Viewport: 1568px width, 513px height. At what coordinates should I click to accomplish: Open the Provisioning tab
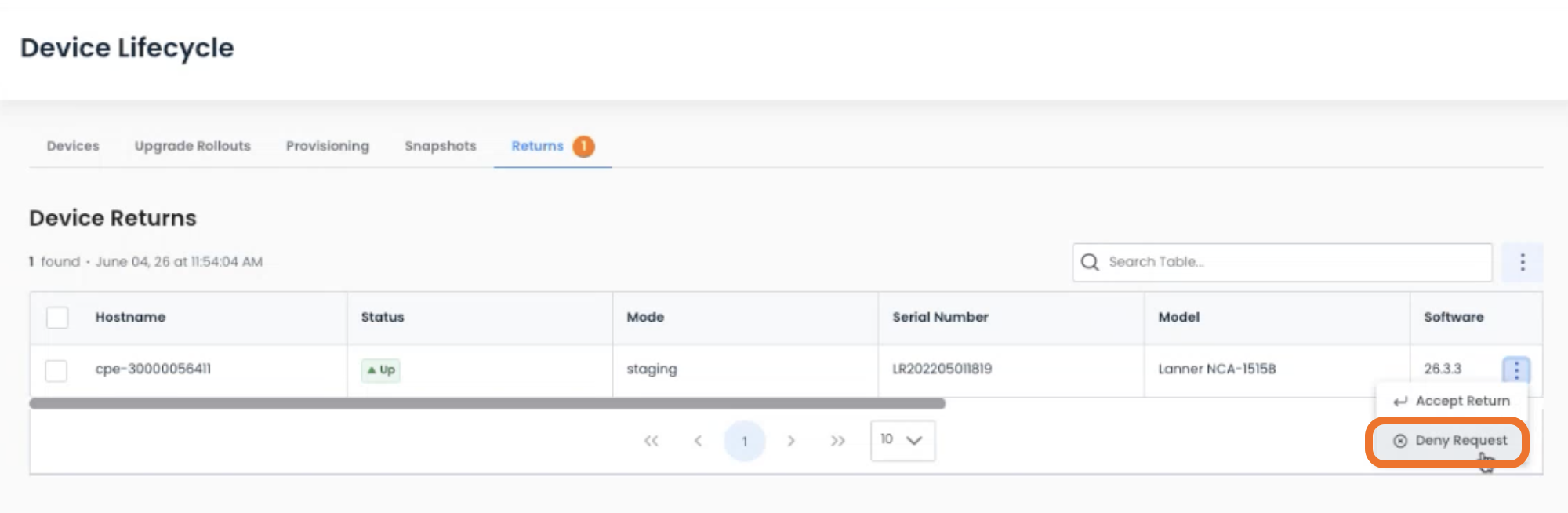pos(328,146)
